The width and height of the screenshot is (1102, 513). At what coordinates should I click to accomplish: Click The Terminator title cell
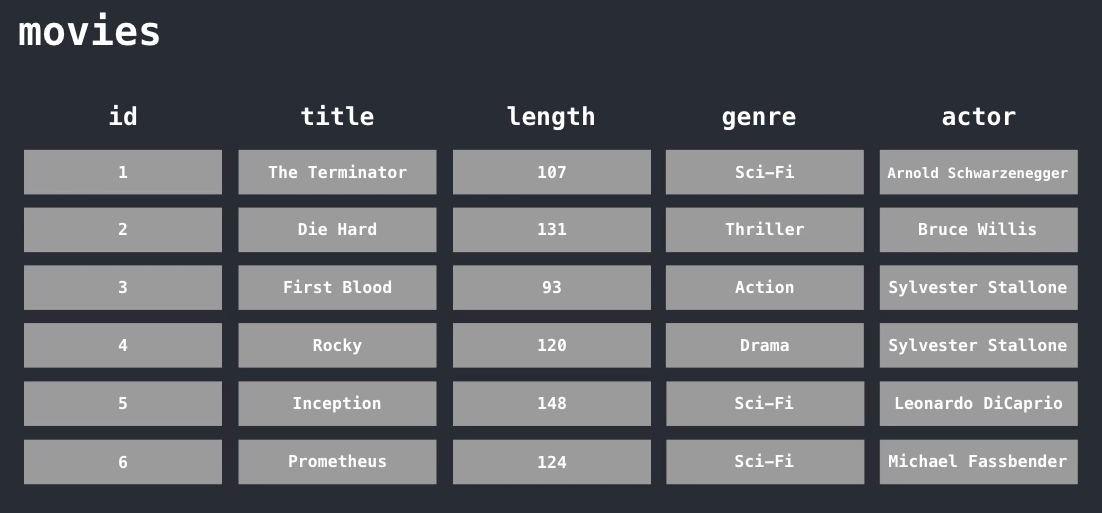[x=337, y=172]
